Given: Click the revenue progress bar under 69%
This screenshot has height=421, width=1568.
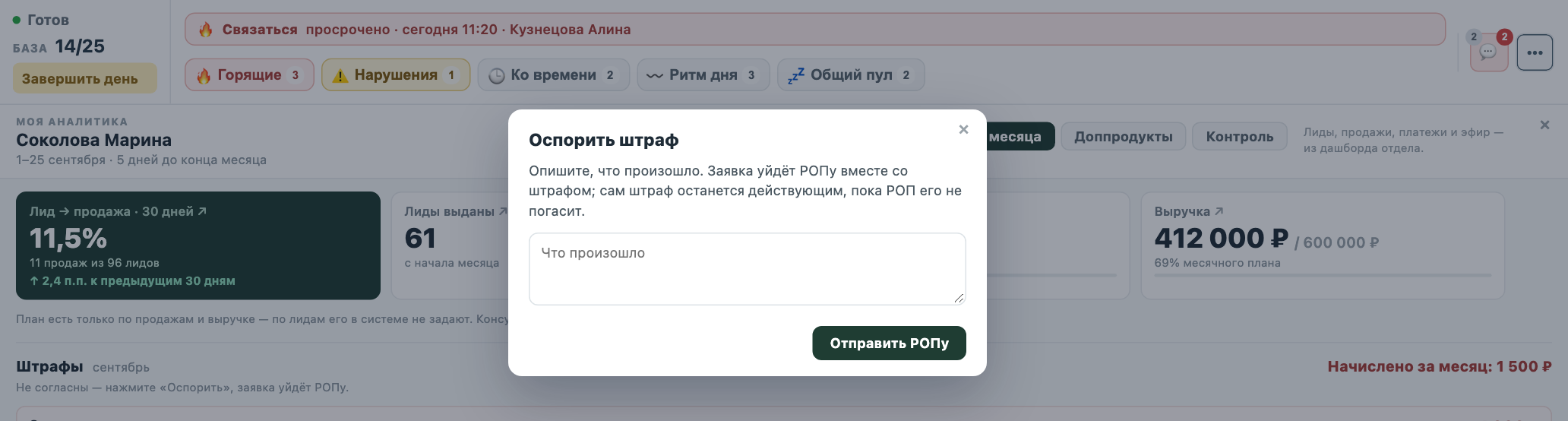Looking at the screenshot, I should click(x=1323, y=275).
